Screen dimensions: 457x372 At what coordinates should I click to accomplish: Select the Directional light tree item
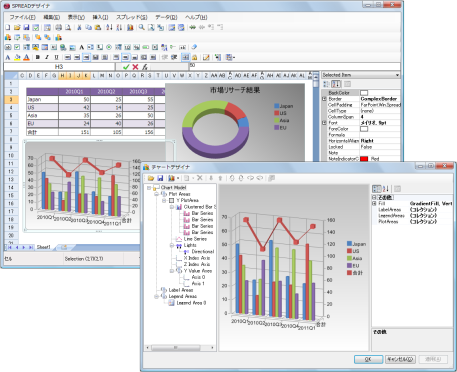point(203,252)
